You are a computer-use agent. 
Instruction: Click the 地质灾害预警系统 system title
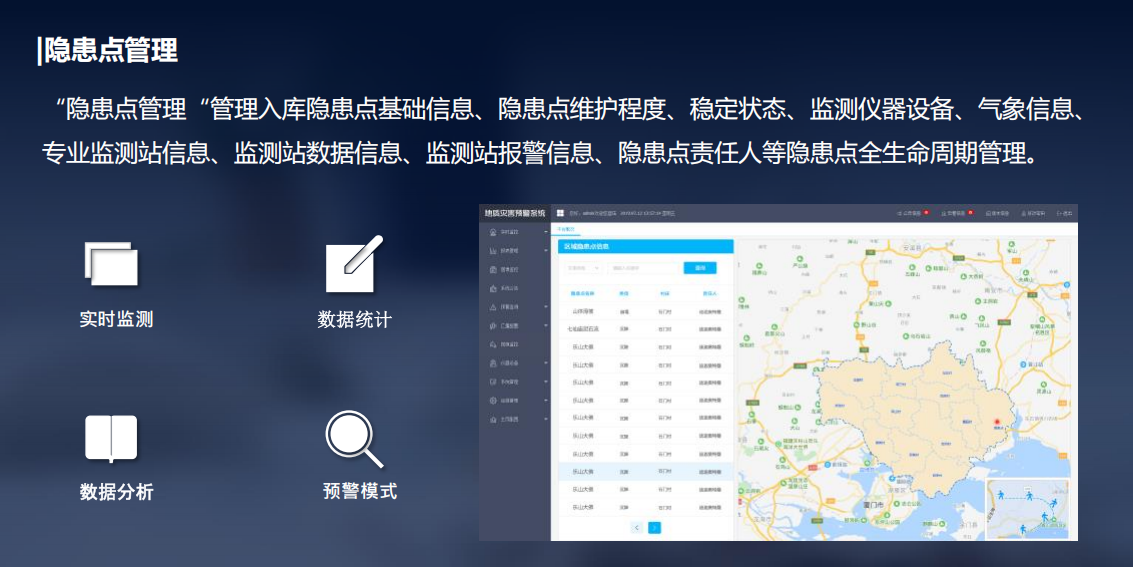point(514,213)
